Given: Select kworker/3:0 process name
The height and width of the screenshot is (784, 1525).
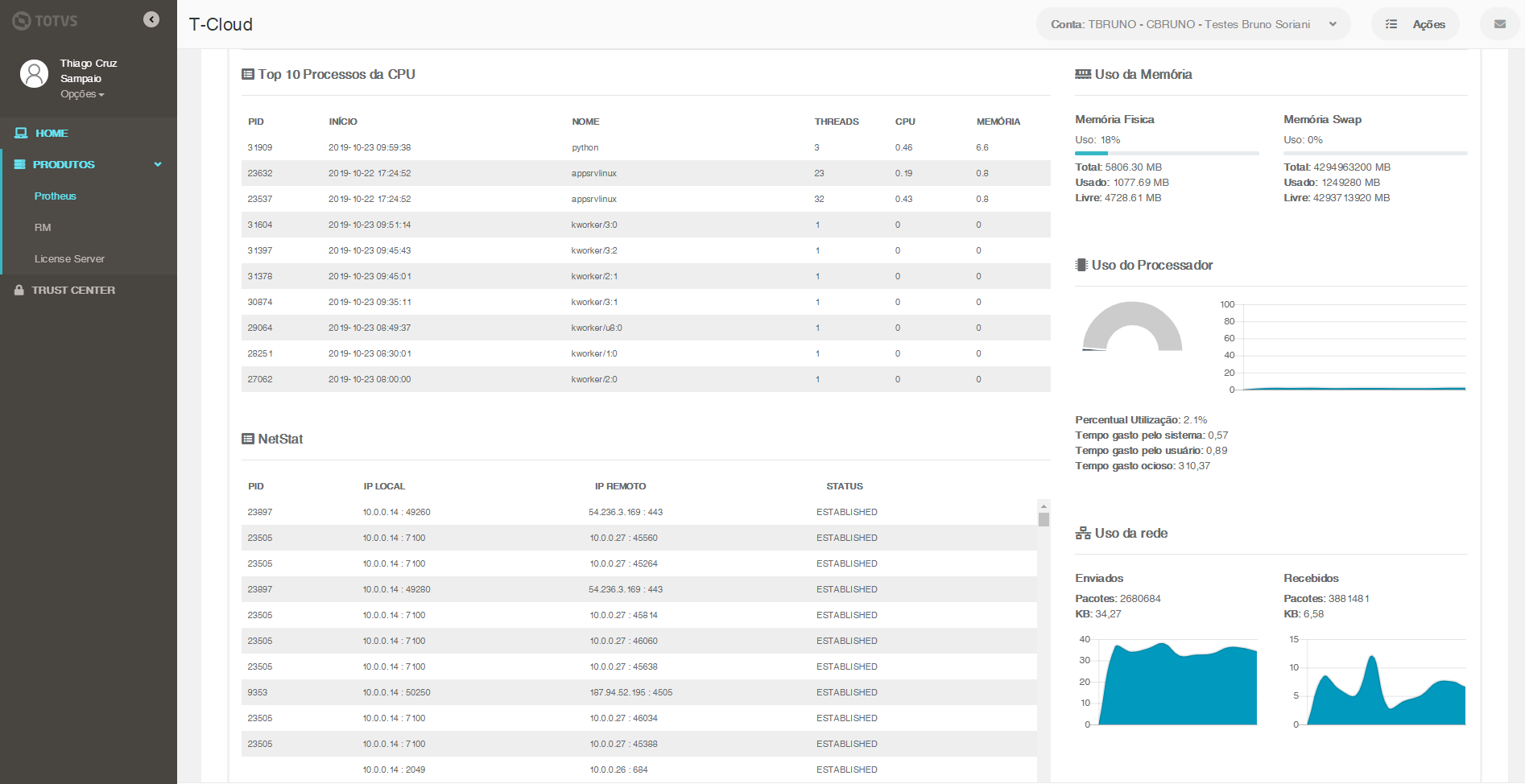Looking at the screenshot, I should click(x=594, y=225).
